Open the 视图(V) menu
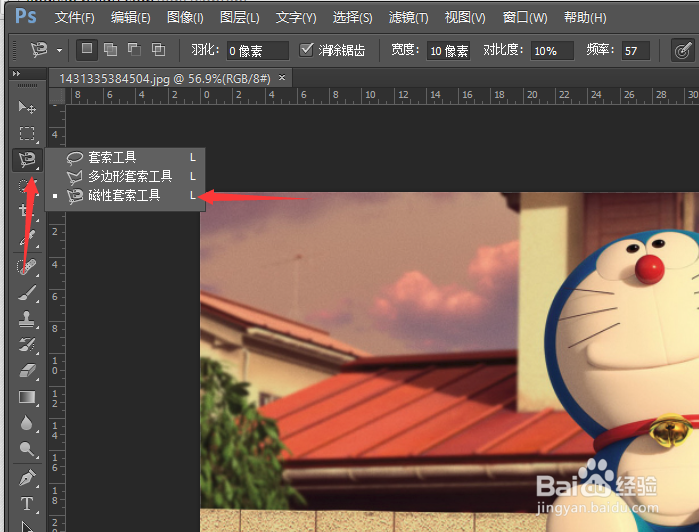 [x=465, y=17]
